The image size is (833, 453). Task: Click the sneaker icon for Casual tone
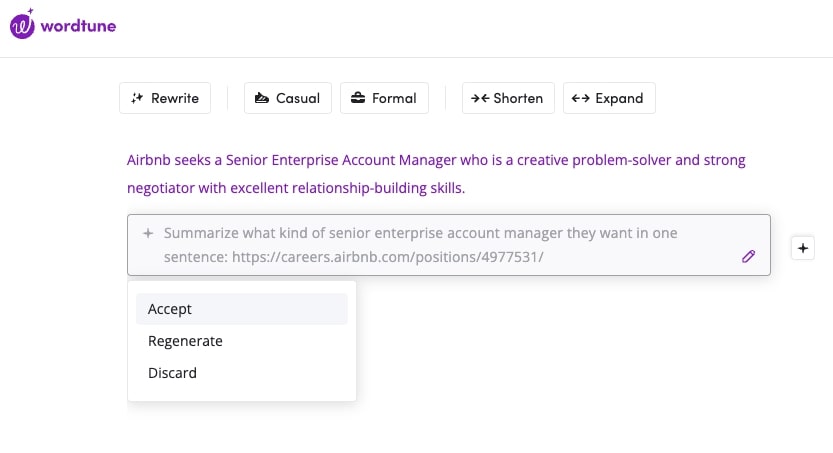tap(262, 98)
